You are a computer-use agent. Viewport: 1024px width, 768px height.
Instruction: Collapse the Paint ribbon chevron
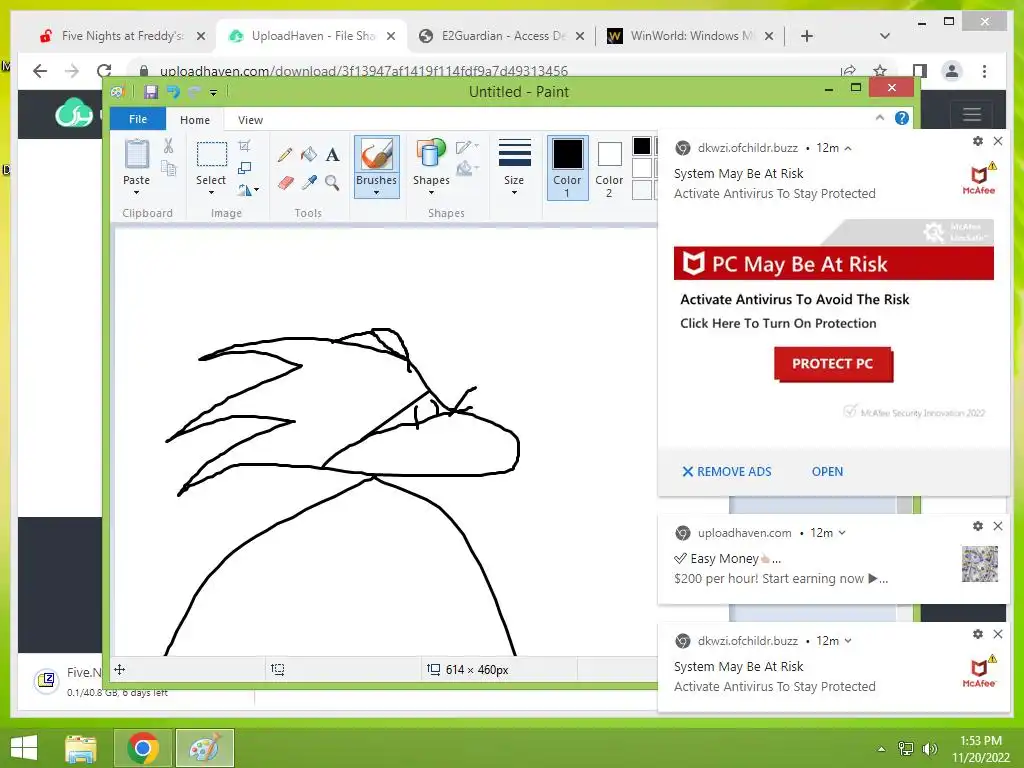pos(880,118)
